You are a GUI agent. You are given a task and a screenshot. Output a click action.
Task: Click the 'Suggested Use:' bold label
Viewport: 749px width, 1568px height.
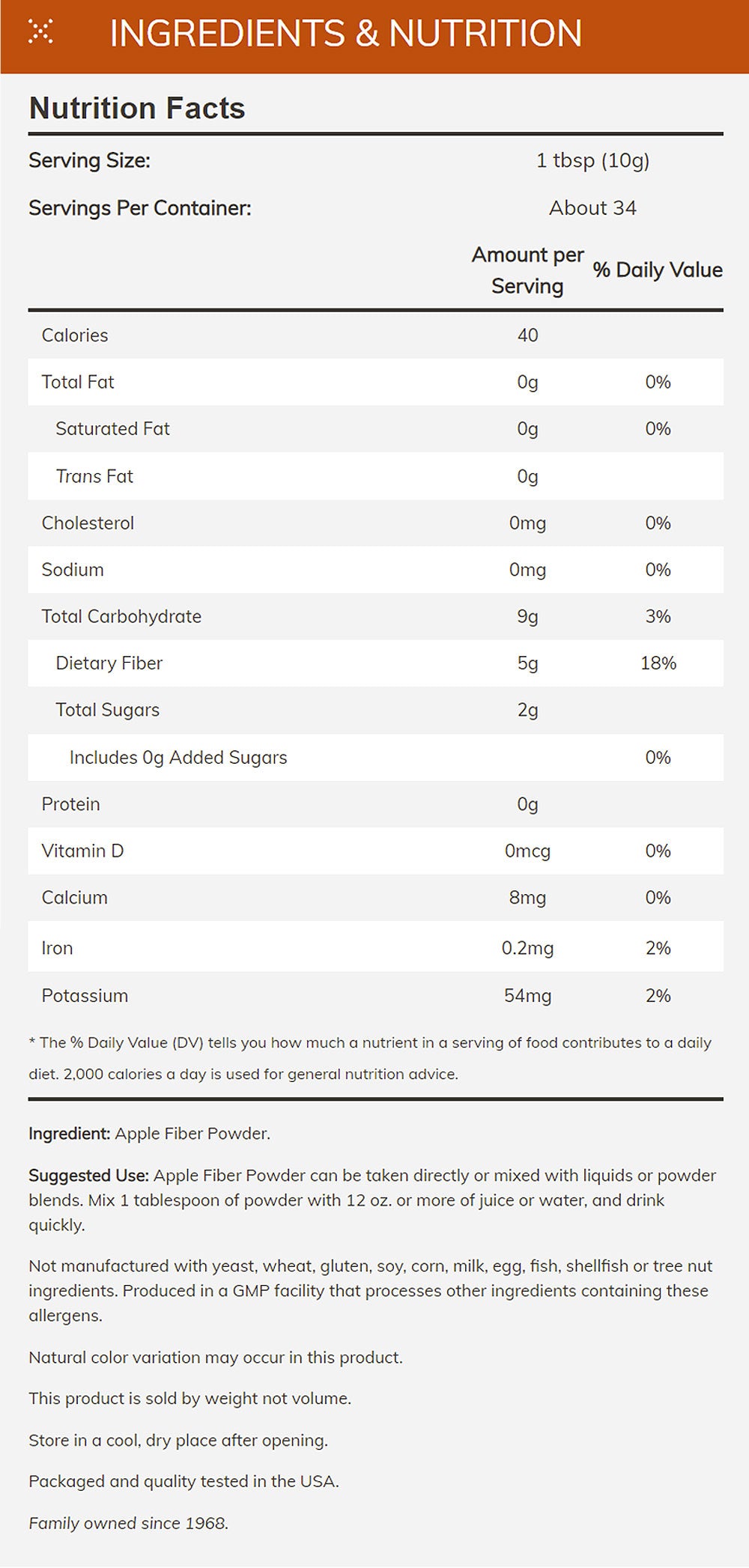click(89, 1176)
